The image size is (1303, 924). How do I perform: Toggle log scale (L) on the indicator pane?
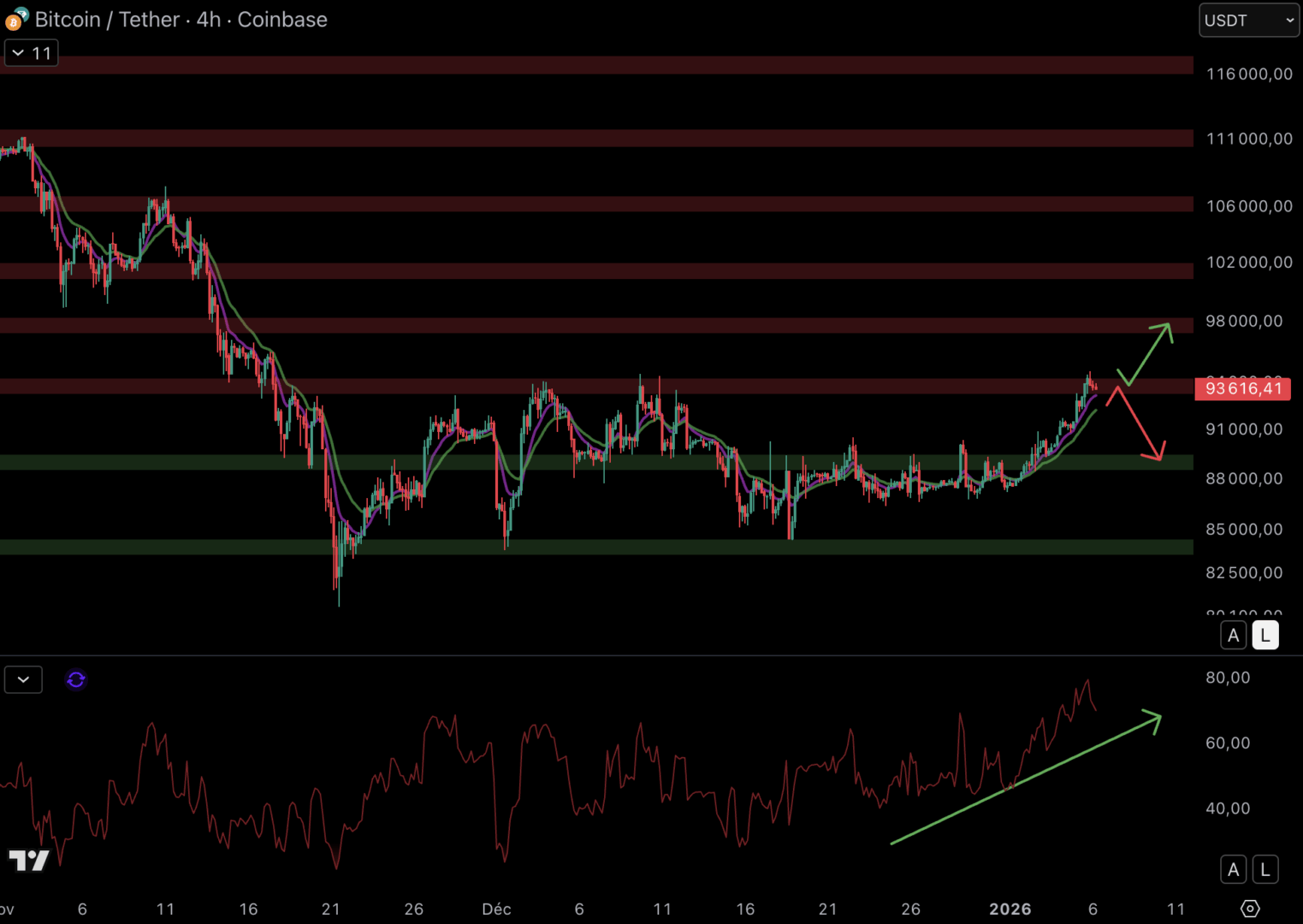click(x=1265, y=869)
